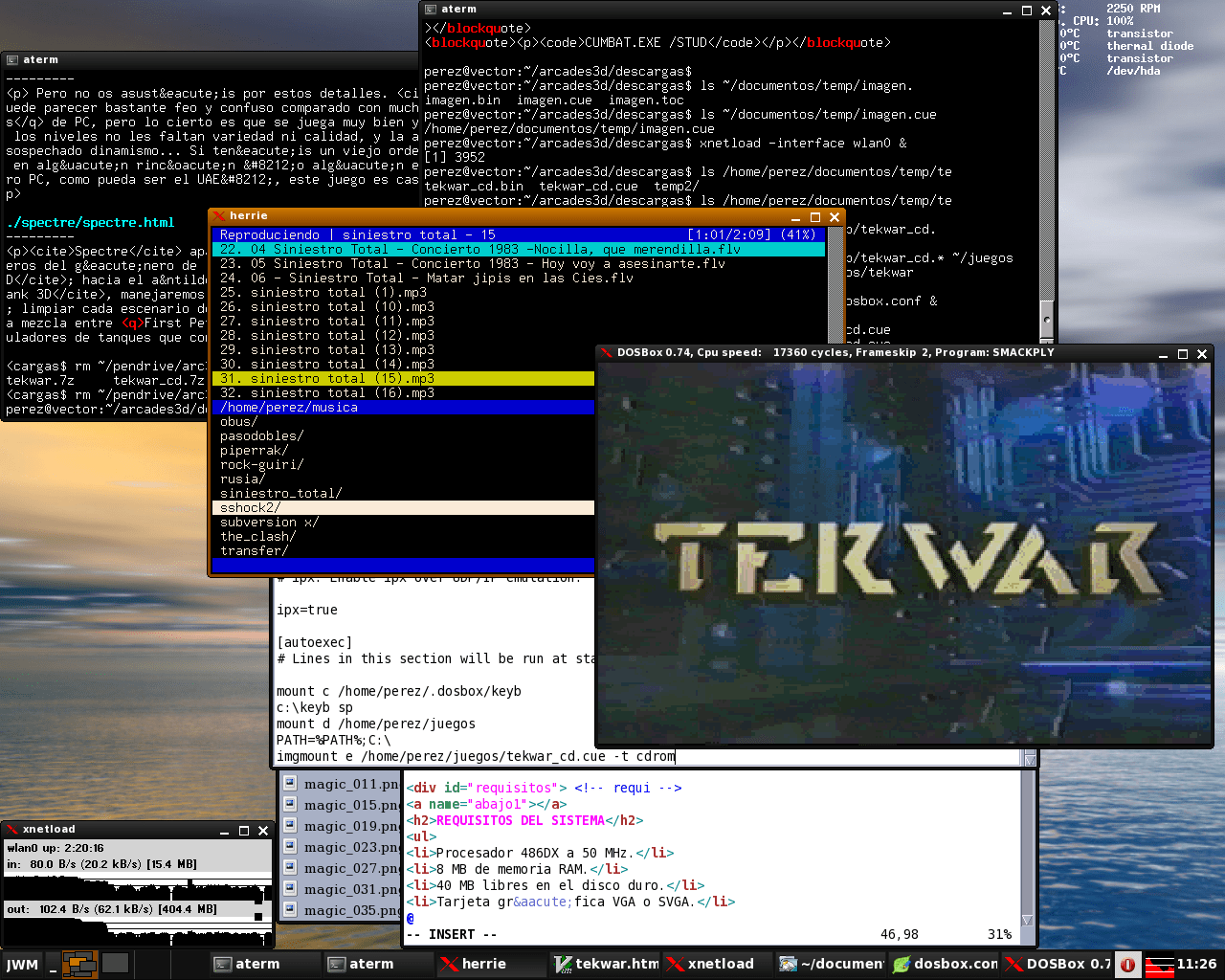The height and width of the screenshot is (980, 1225).
Task: Maximize the xnetload window
Action: tap(244, 831)
